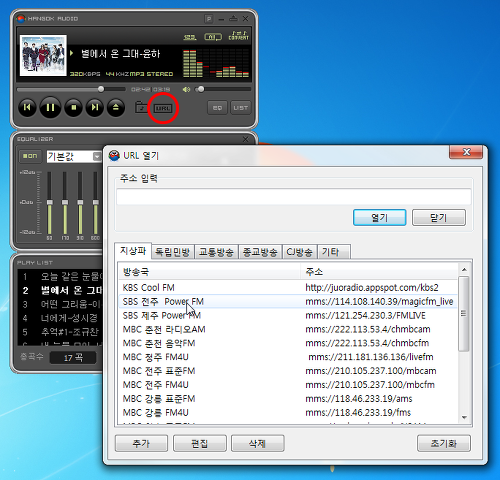This screenshot has height=480, width=500.
Task: Click the eject button
Action: [x=116, y=107]
